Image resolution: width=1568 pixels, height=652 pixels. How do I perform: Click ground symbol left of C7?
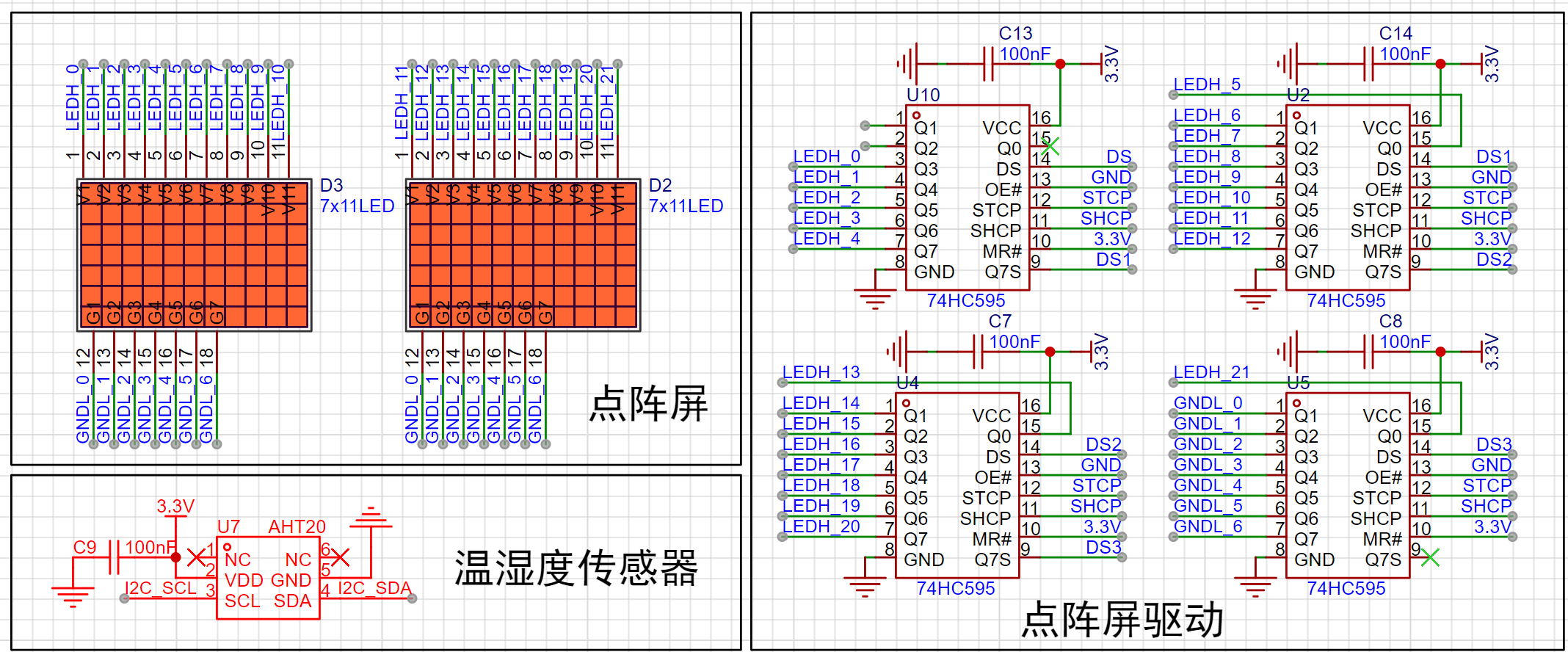pyautogui.click(x=897, y=352)
